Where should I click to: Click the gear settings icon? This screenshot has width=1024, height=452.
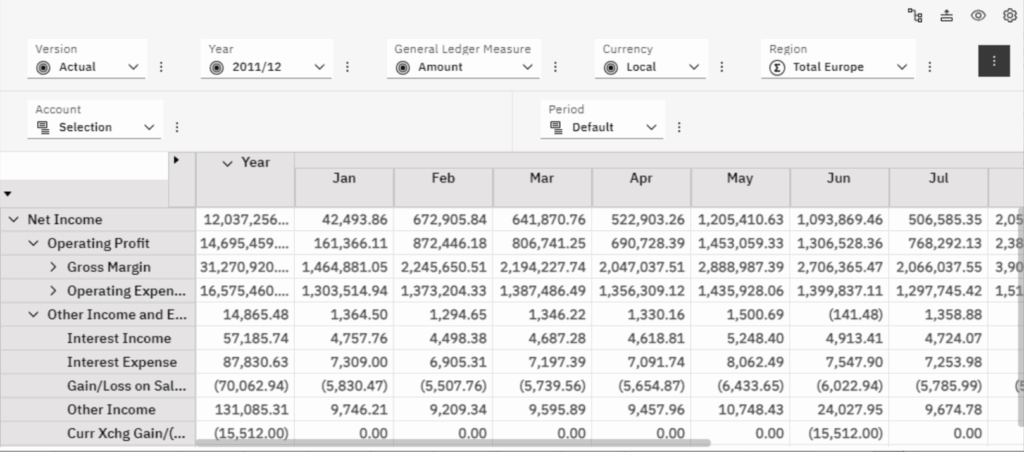[x=1009, y=14]
